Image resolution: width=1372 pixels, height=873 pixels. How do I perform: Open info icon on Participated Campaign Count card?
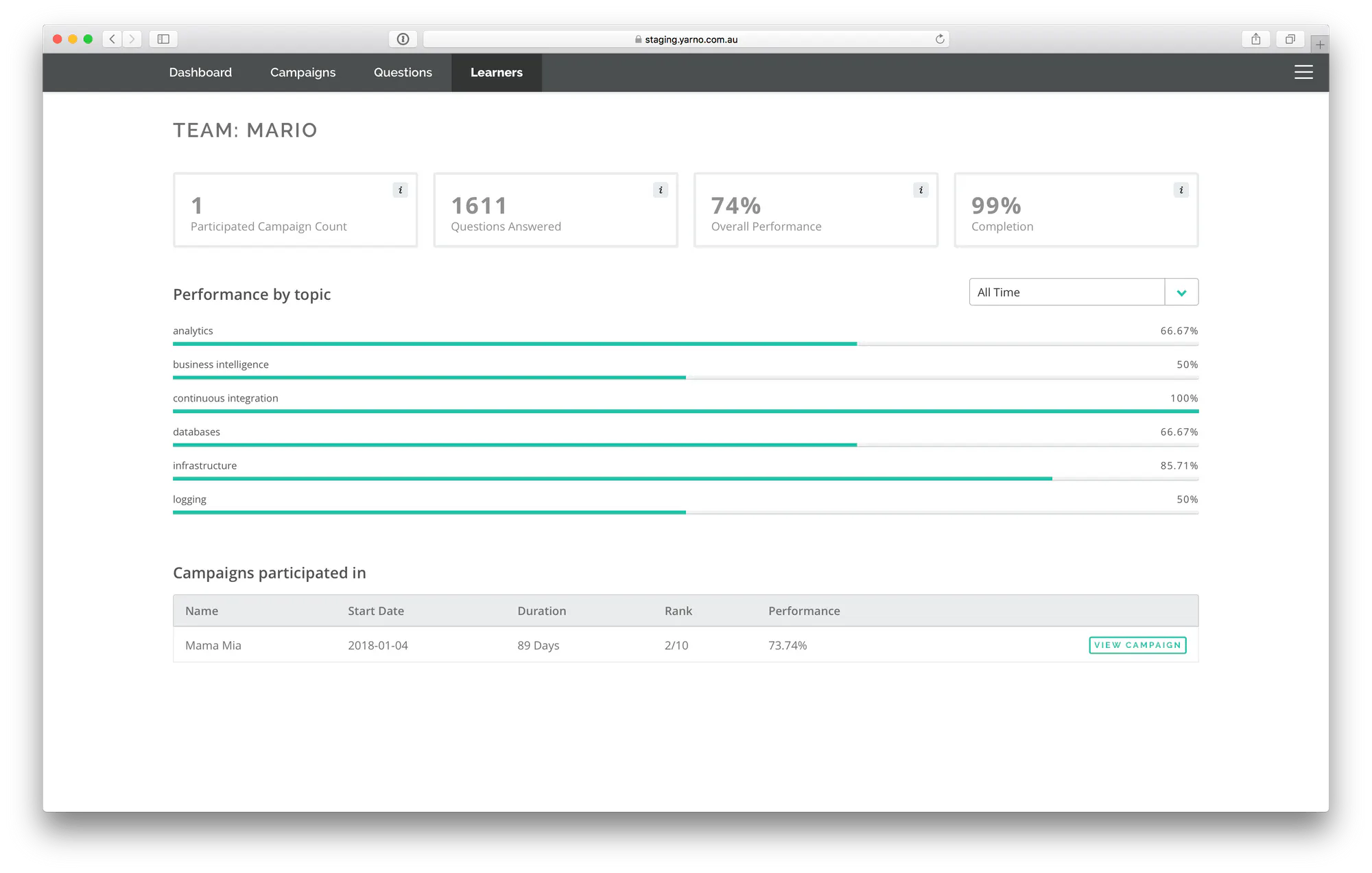pyautogui.click(x=400, y=190)
